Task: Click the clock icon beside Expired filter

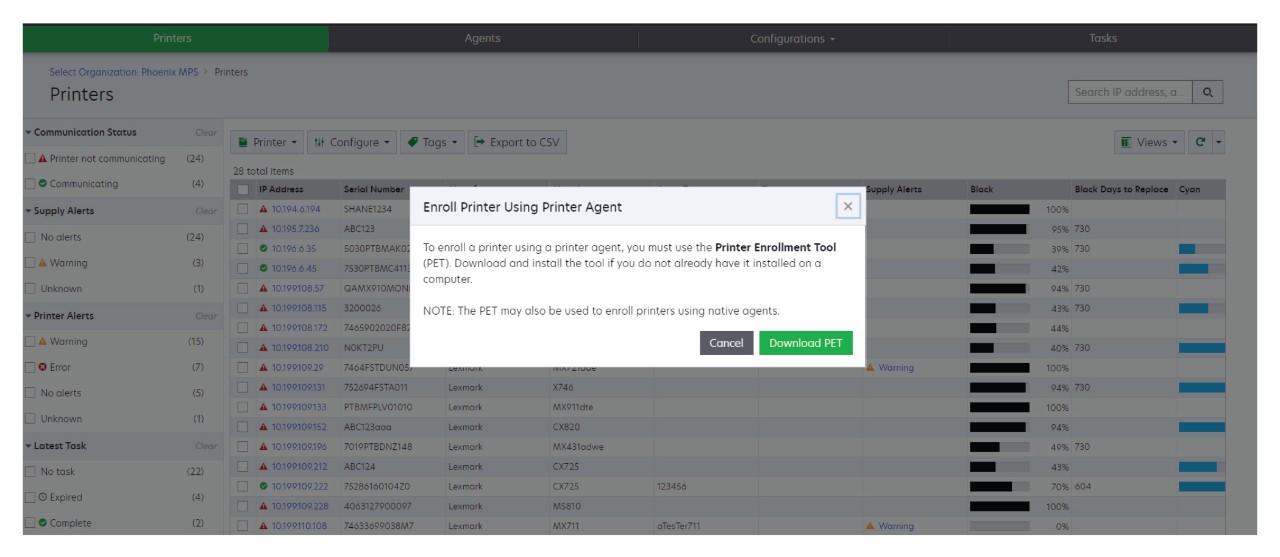Action: click(42, 498)
